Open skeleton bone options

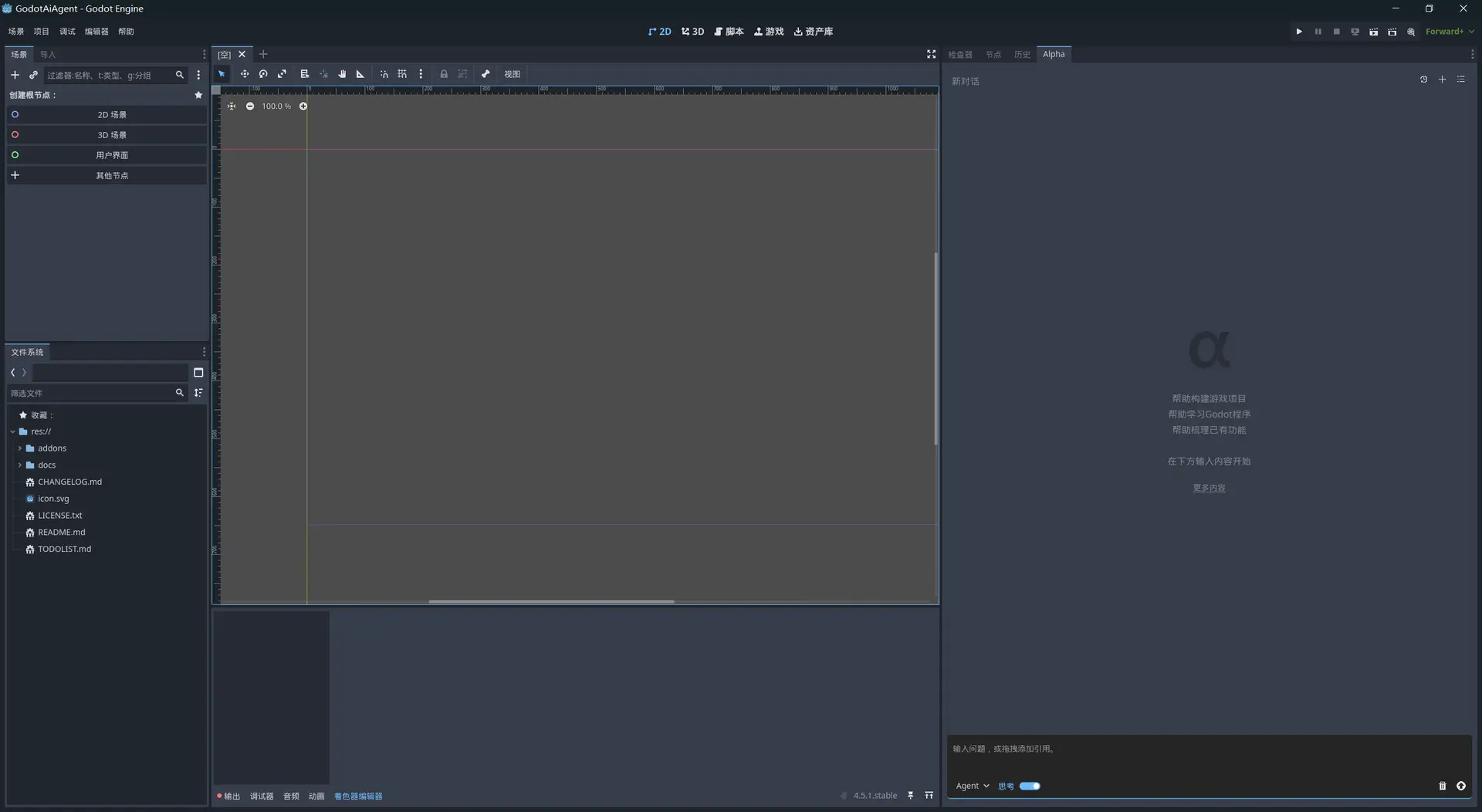coord(486,74)
